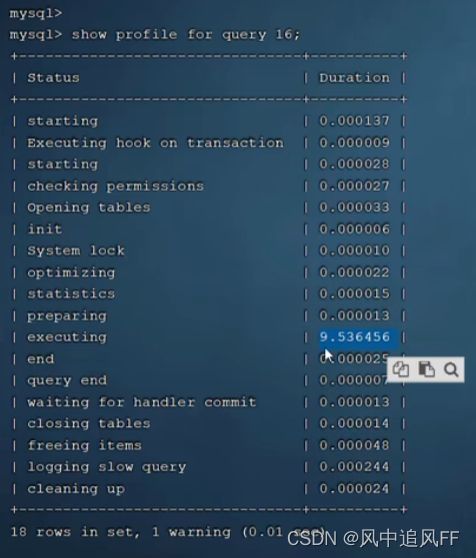Click the 'checking permissions' status
The width and height of the screenshot is (476, 558).
[x=116, y=186]
